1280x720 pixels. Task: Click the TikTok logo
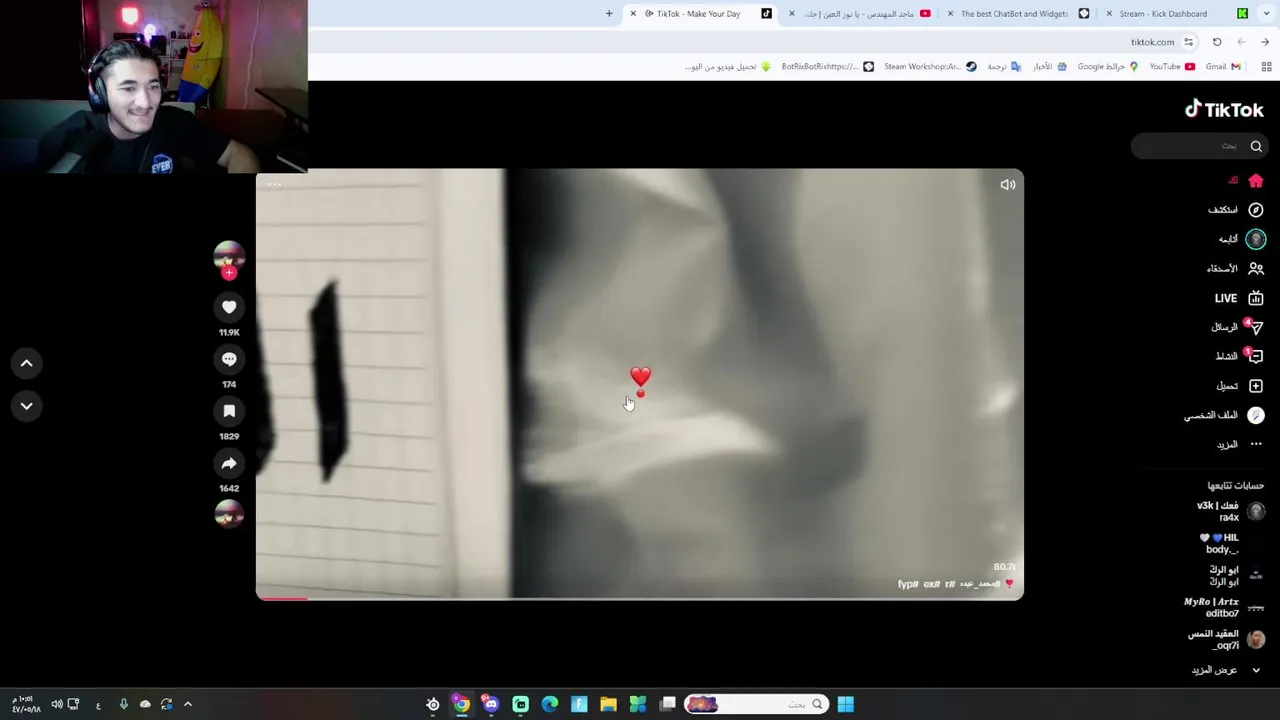click(1224, 109)
